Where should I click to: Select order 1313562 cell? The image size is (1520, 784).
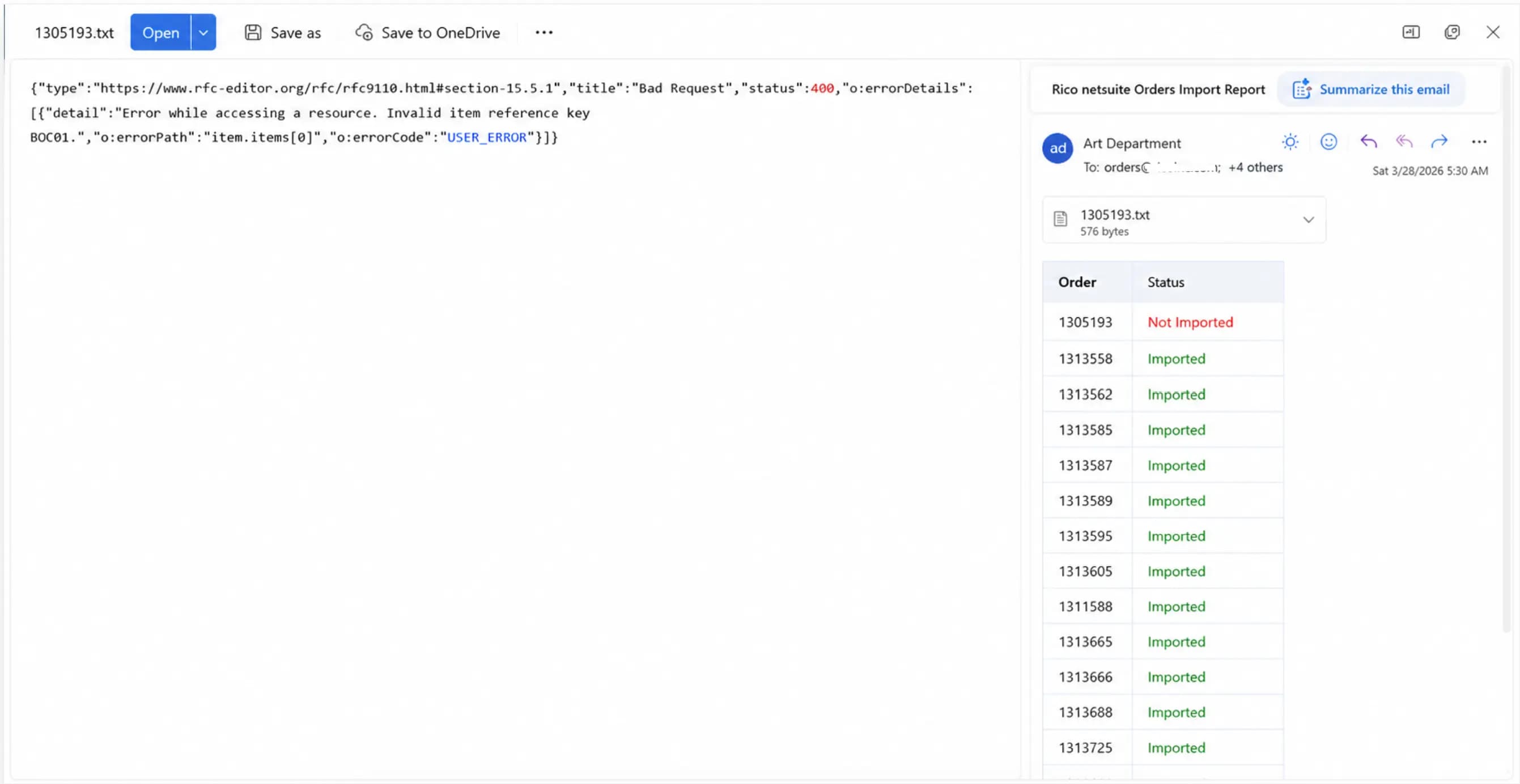tap(1087, 394)
